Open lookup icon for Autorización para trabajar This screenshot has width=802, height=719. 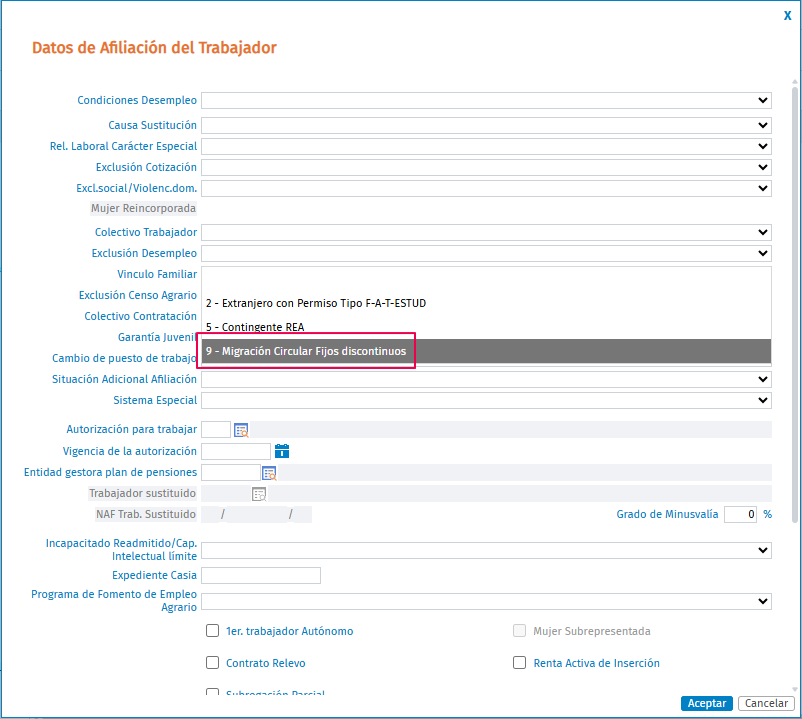pos(241,430)
